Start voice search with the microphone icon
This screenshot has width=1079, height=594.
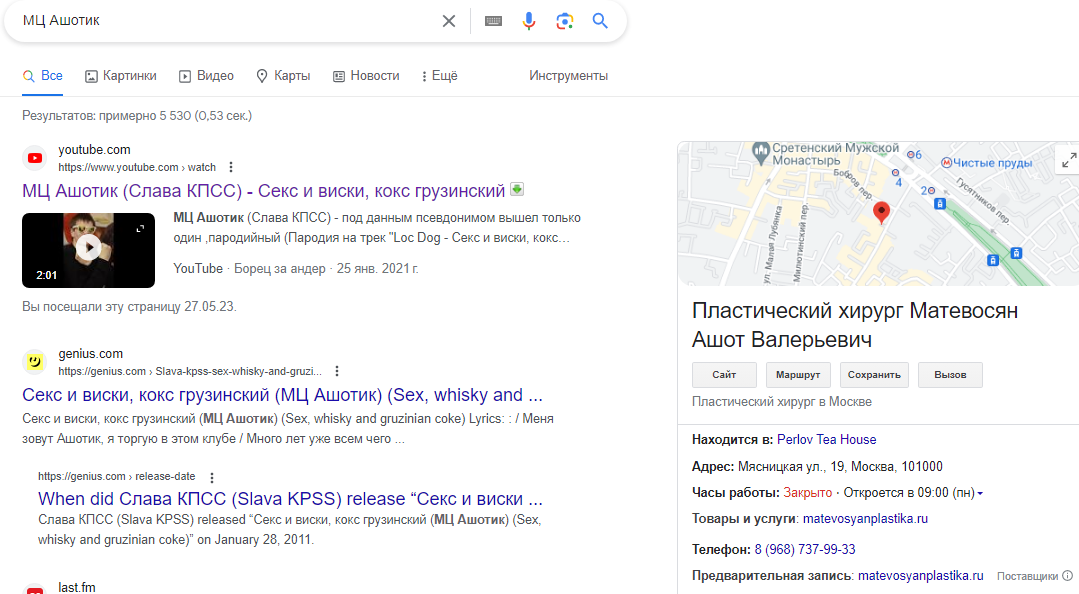coord(528,21)
